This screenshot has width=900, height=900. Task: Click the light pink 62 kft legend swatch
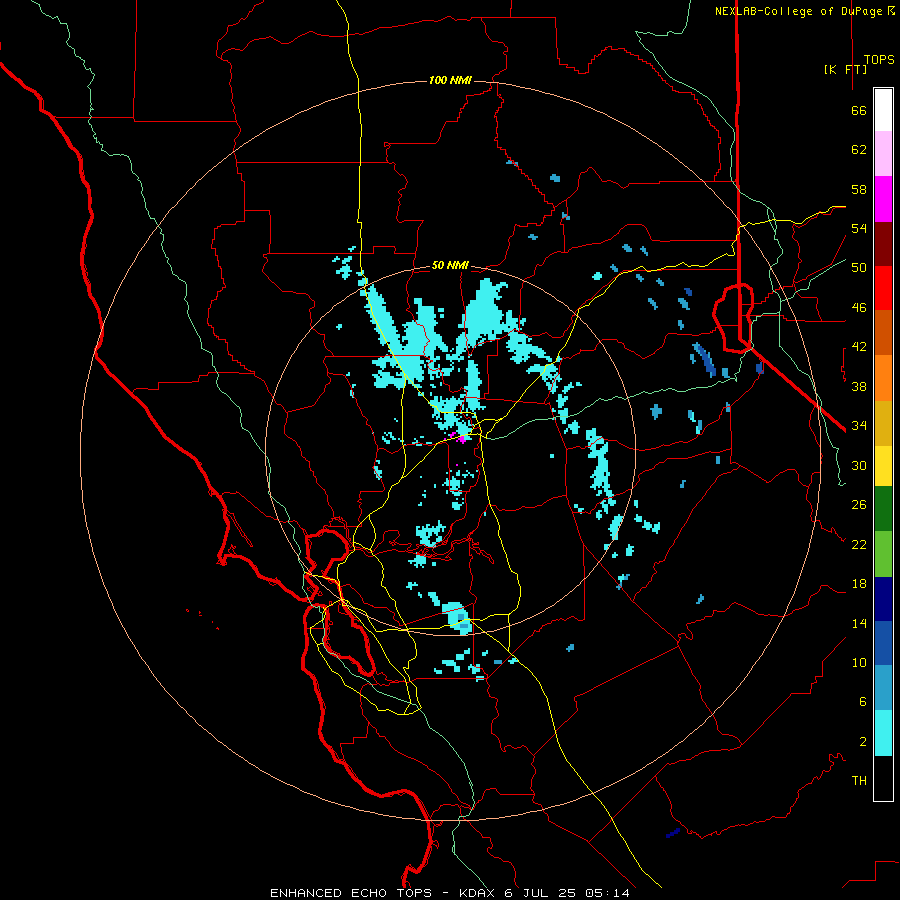pyautogui.click(x=883, y=154)
